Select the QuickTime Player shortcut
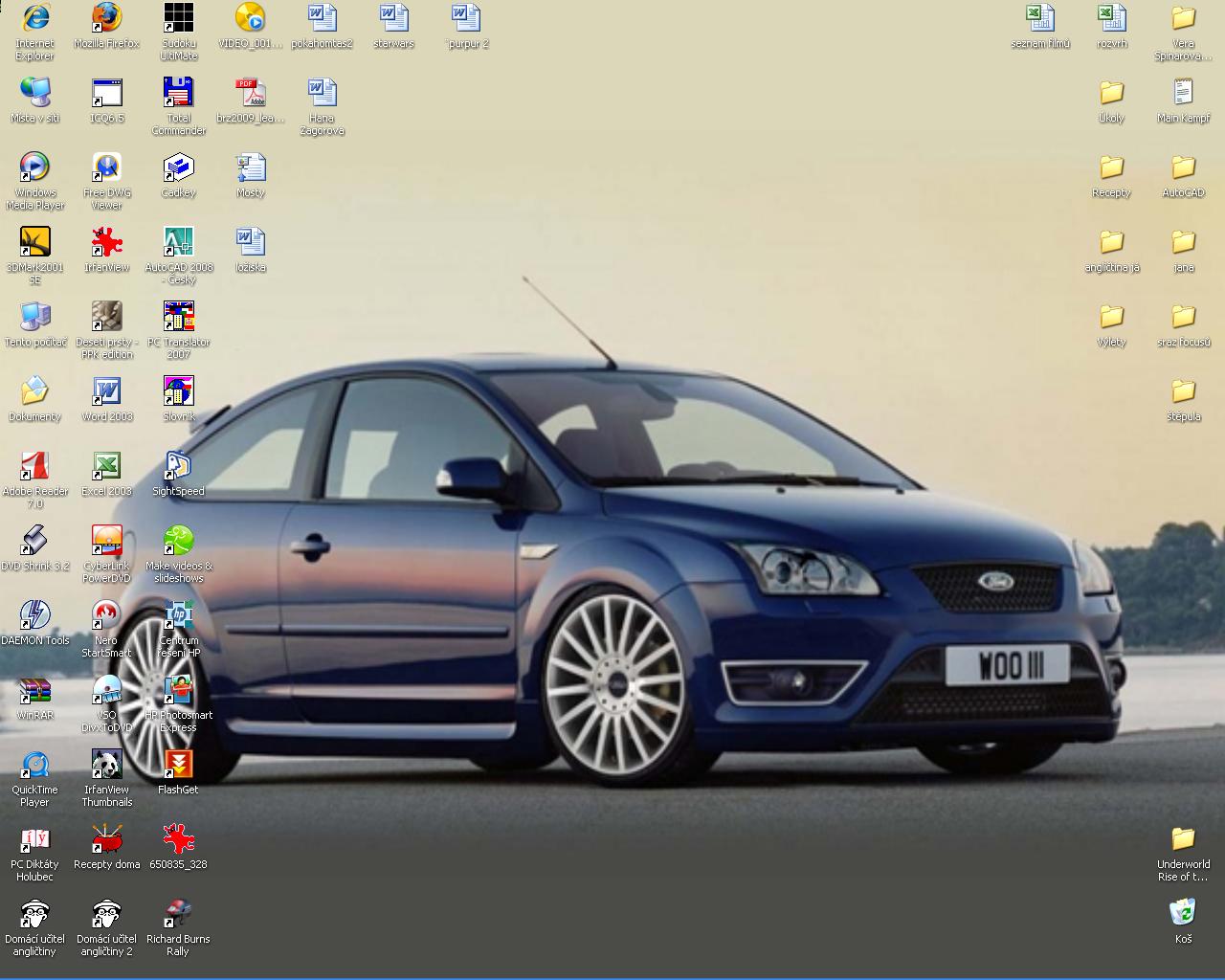The image size is (1225, 980). [x=35, y=765]
